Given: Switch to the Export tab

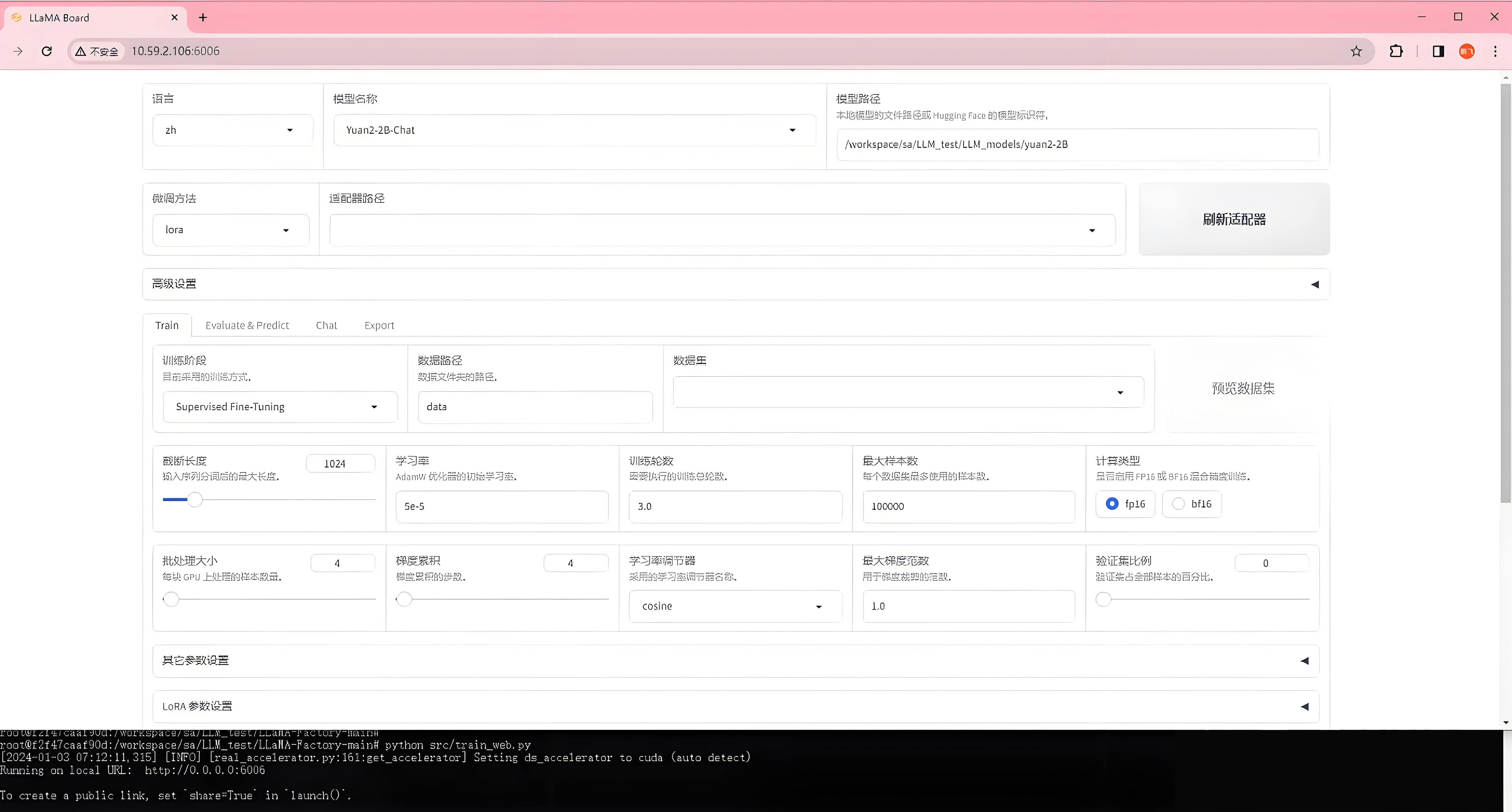Looking at the screenshot, I should click(379, 325).
